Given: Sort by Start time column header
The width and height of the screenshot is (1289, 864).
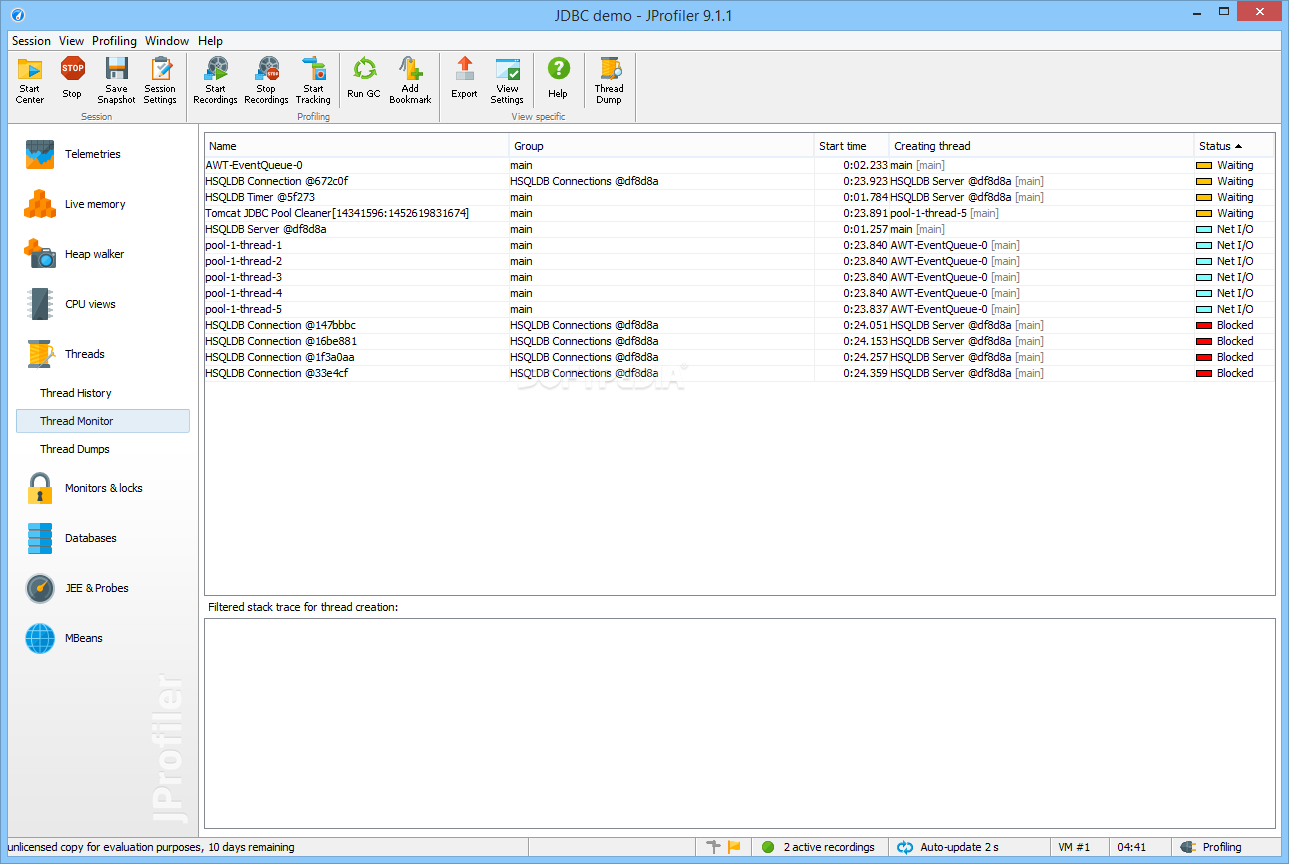Looking at the screenshot, I should (x=852, y=146).
